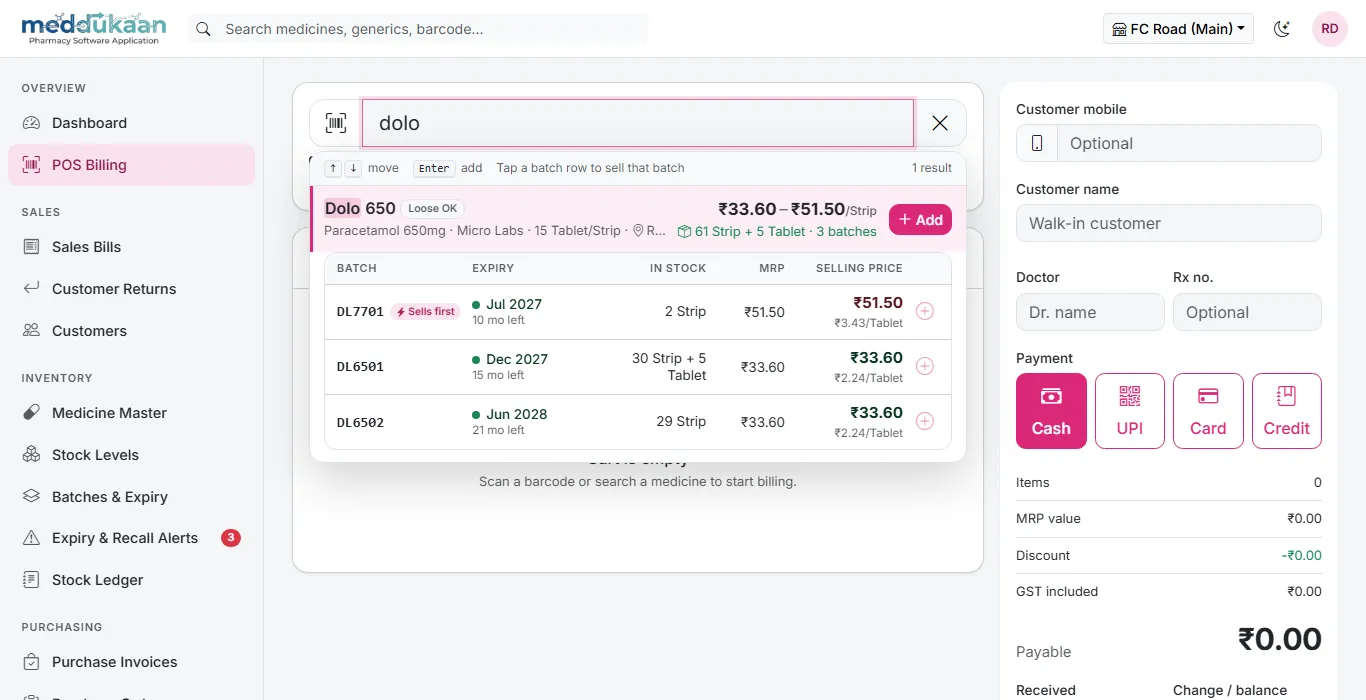This screenshot has height=700, width=1366.
Task: Add batch DL7701 with its plus icon
Action: tap(925, 311)
